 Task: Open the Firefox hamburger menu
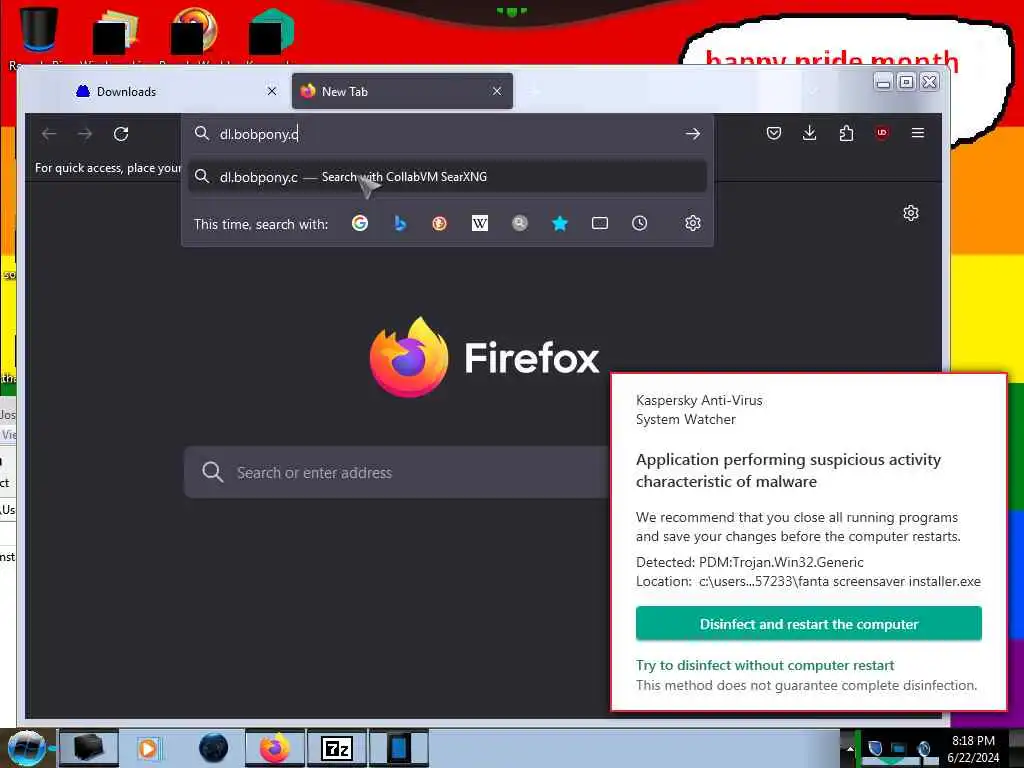pyautogui.click(x=918, y=133)
